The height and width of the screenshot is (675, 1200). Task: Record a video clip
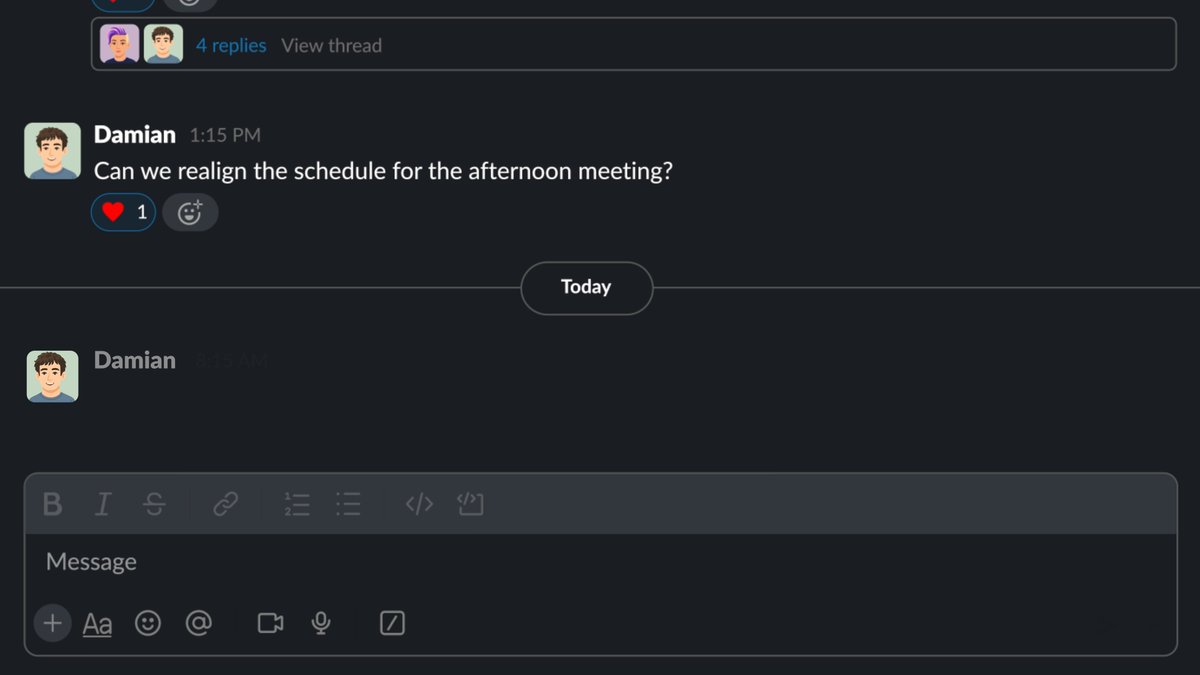coord(270,624)
